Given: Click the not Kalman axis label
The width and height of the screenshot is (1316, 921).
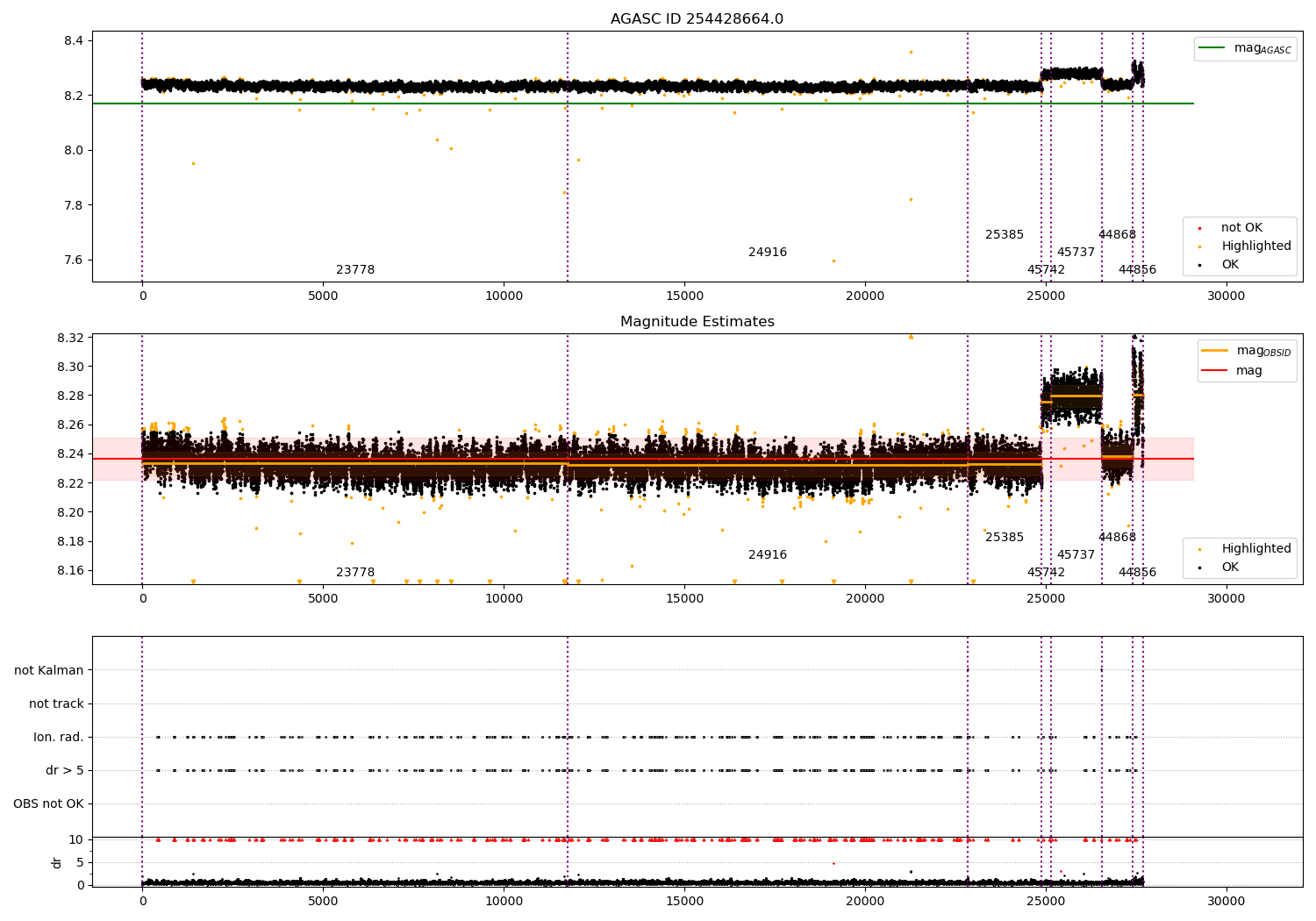Looking at the screenshot, I should [49, 670].
